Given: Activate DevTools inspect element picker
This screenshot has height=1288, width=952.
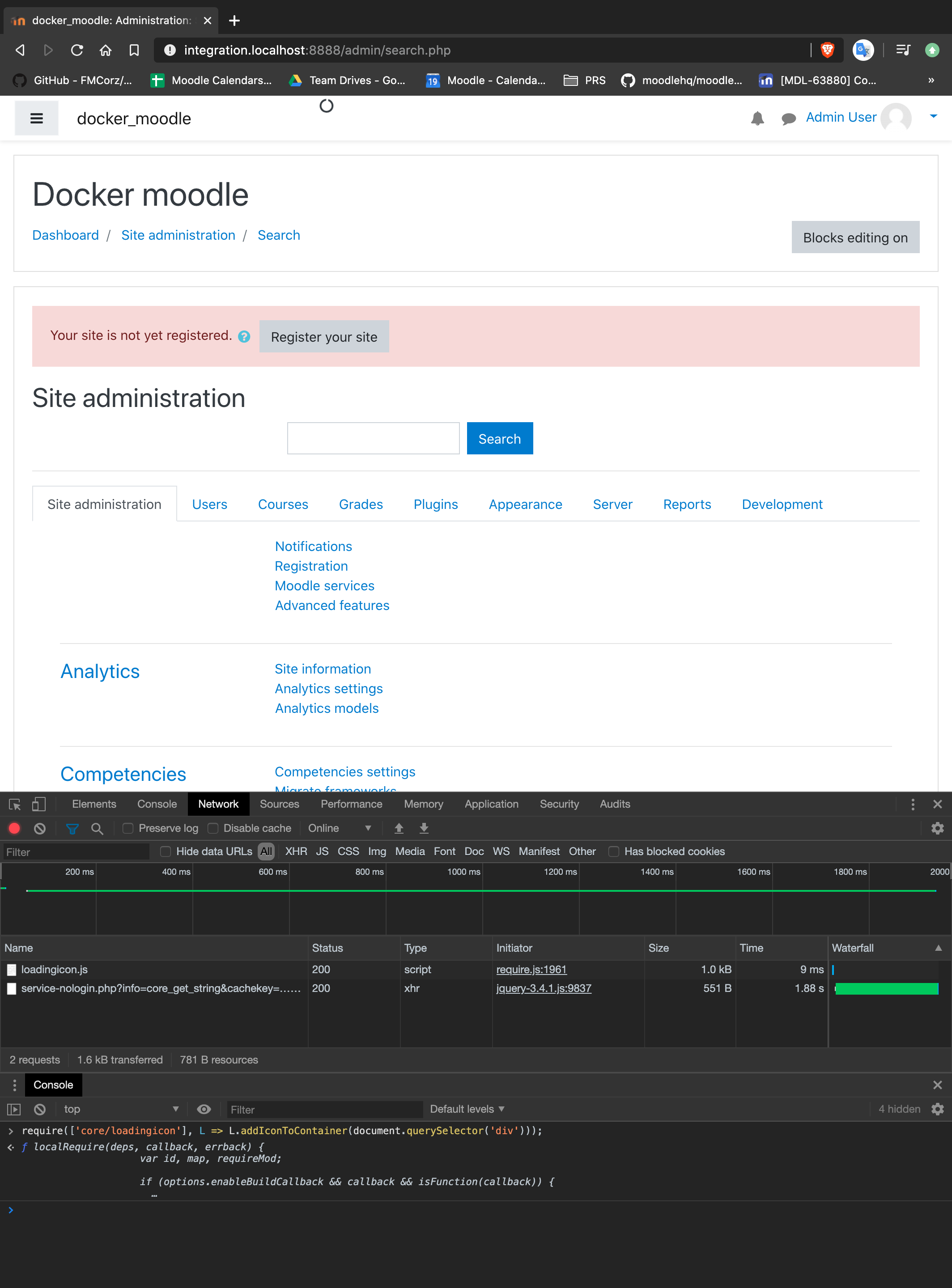Looking at the screenshot, I should click(x=15, y=804).
